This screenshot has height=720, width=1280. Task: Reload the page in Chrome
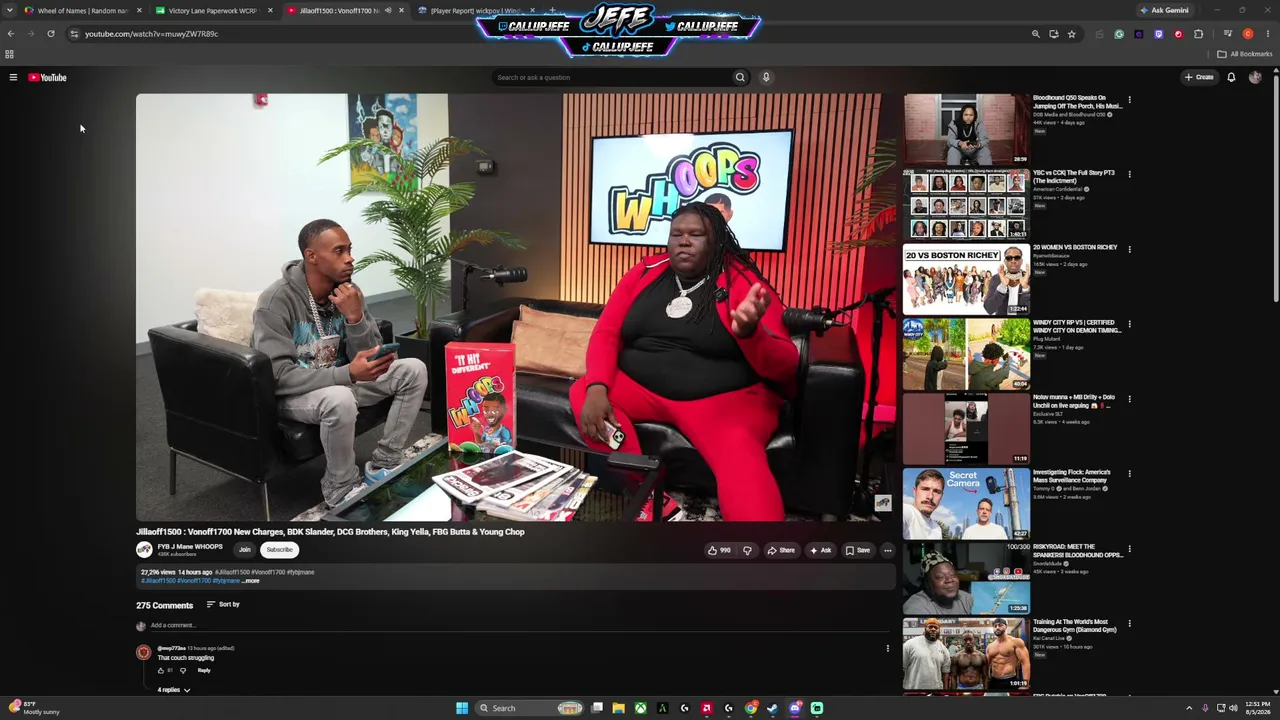[51, 34]
